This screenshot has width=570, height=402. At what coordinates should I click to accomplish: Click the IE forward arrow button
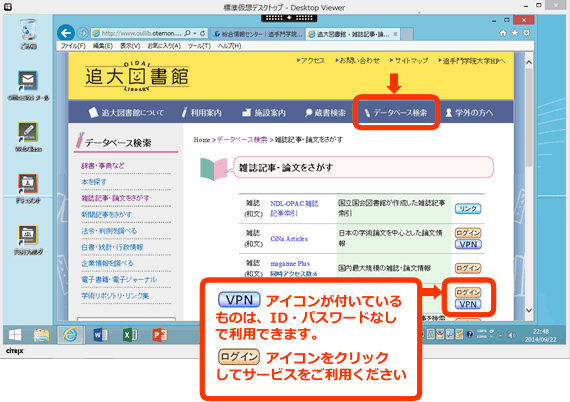(x=83, y=33)
